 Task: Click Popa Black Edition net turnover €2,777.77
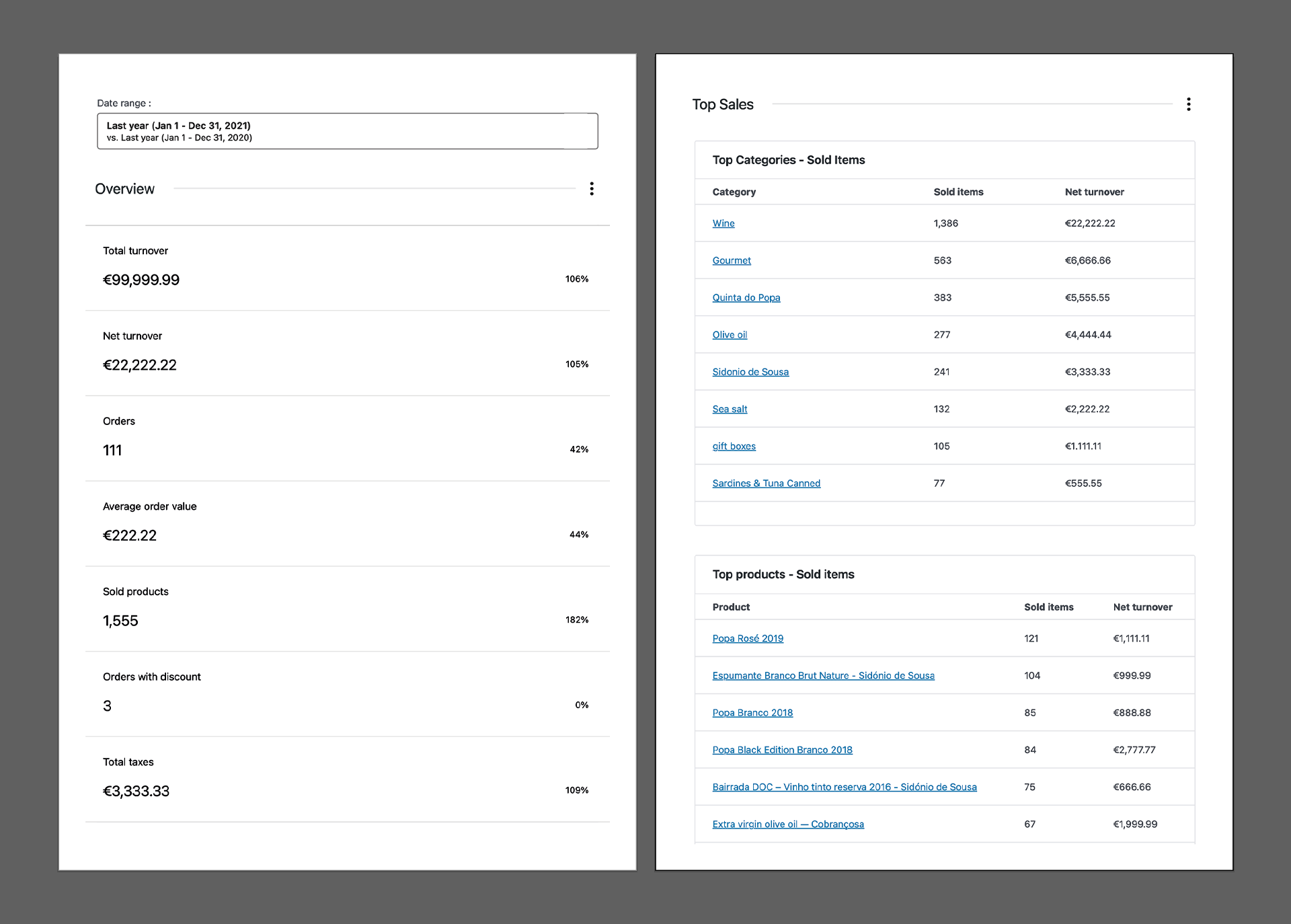pyautogui.click(x=1134, y=750)
